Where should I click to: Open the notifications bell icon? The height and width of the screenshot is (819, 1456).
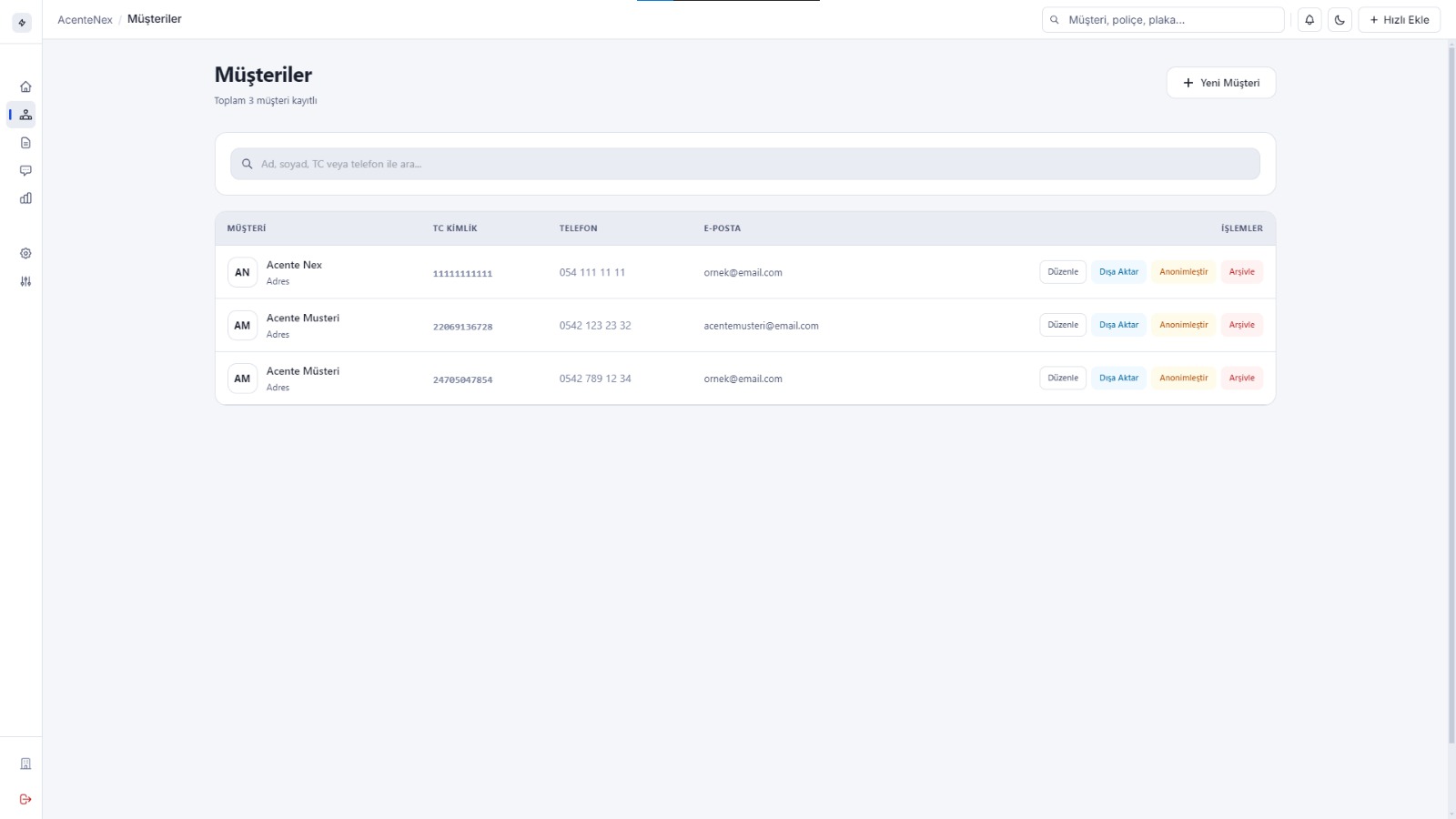click(x=1309, y=20)
